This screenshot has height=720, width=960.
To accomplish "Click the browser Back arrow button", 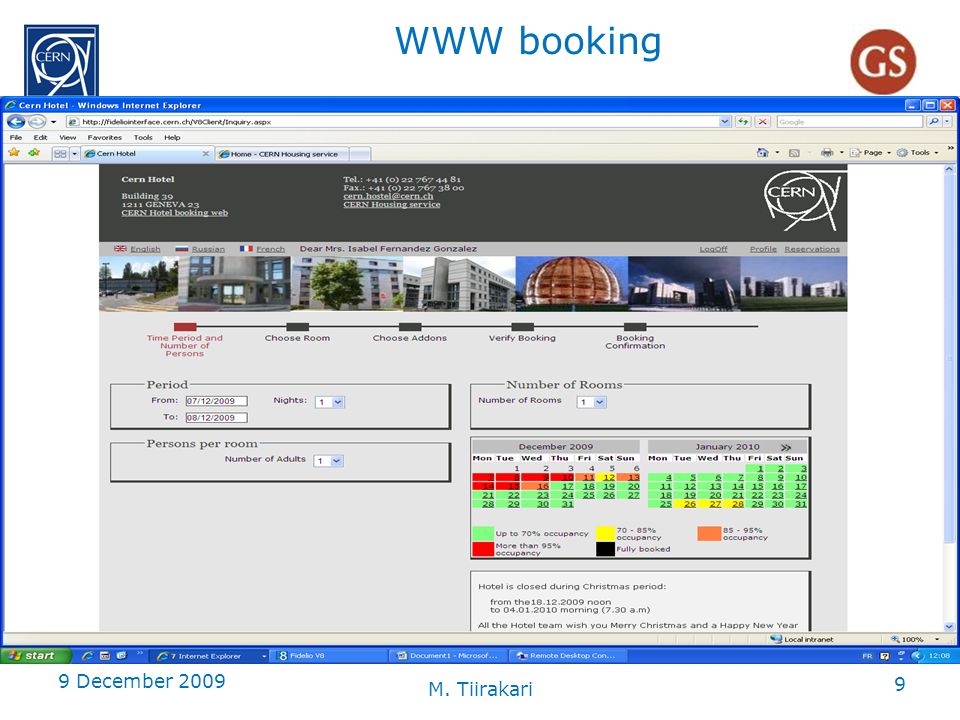I will pyautogui.click(x=16, y=121).
